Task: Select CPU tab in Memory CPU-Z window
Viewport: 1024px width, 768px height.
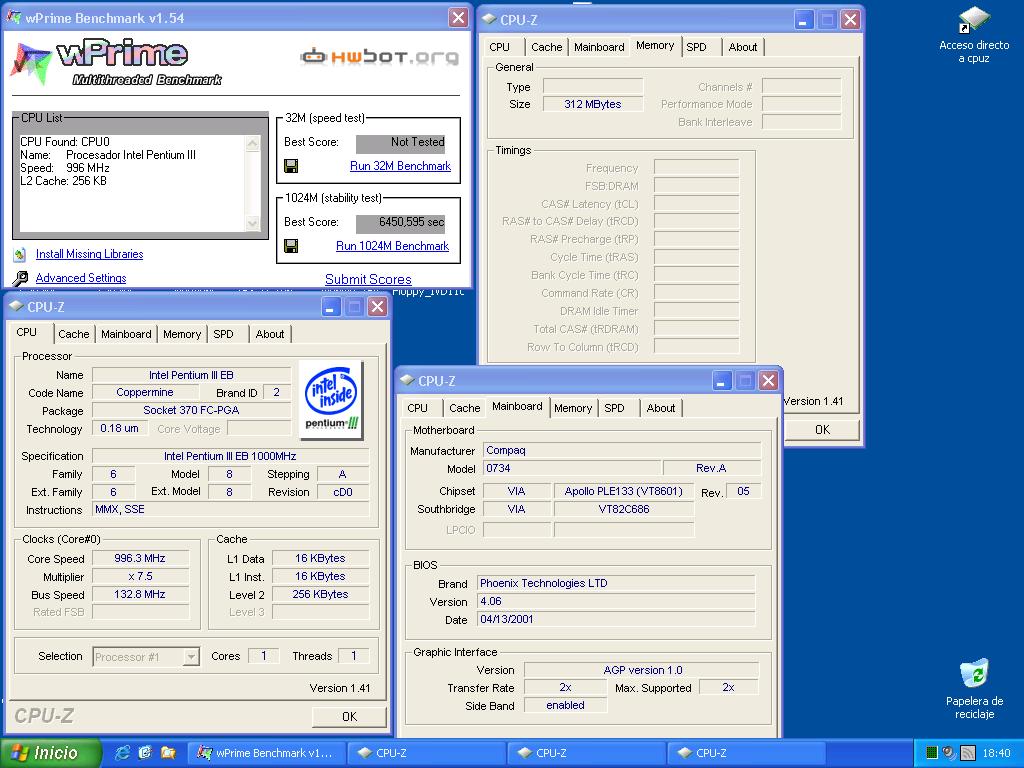Action: [x=500, y=47]
